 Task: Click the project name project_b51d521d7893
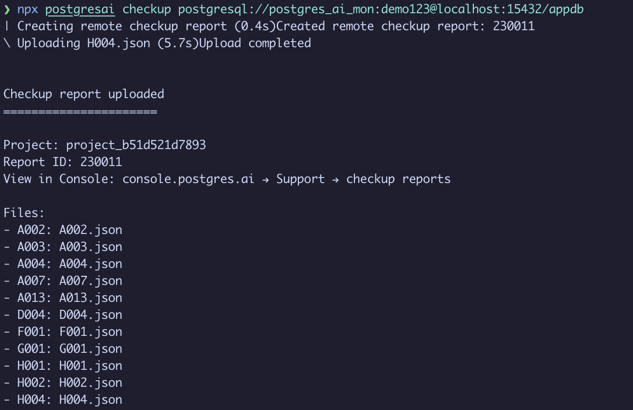click(x=136, y=145)
